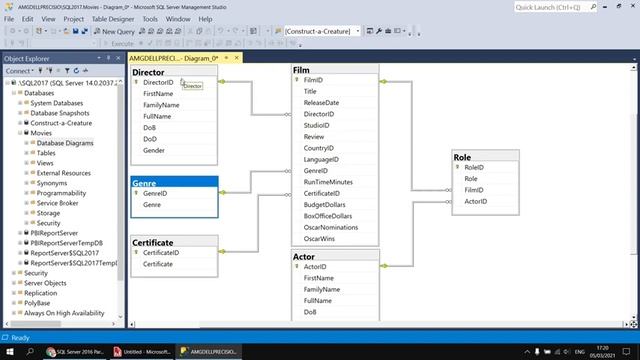Screen dimensions: 640x360
Task: Open the Connect dropdown in Object Explorer
Action: 19,71
